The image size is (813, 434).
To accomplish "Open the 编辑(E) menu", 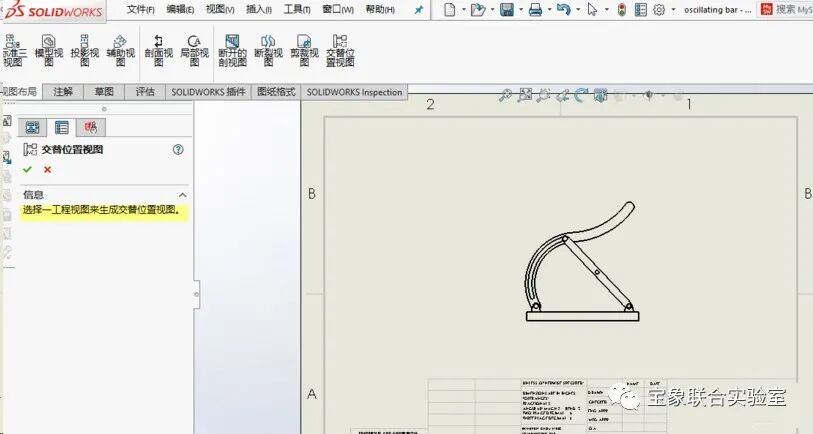I will 180,9.
